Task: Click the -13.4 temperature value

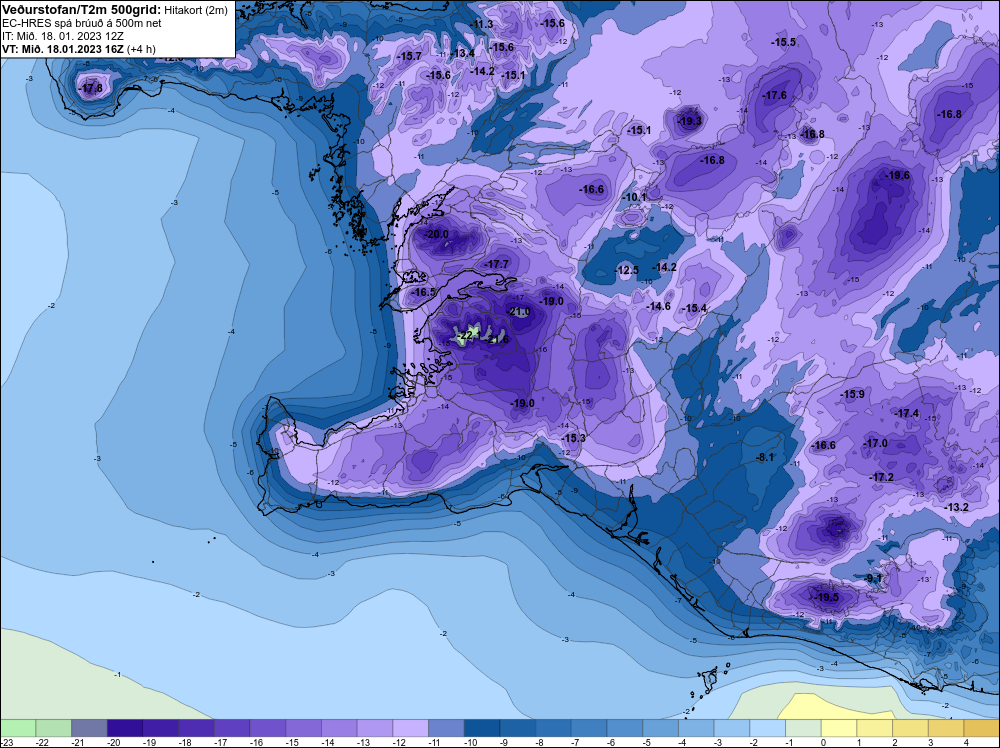Action: pyautogui.click(x=462, y=53)
